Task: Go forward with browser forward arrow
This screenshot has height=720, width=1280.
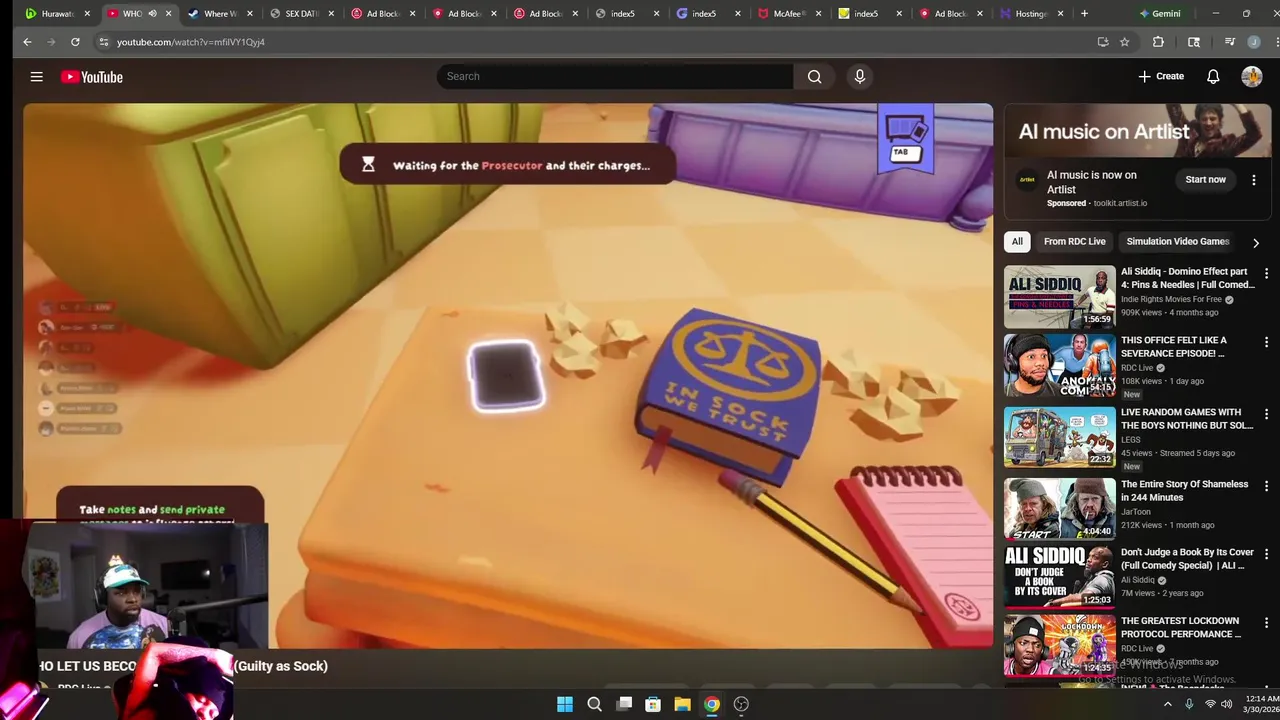Action: point(51,42)
